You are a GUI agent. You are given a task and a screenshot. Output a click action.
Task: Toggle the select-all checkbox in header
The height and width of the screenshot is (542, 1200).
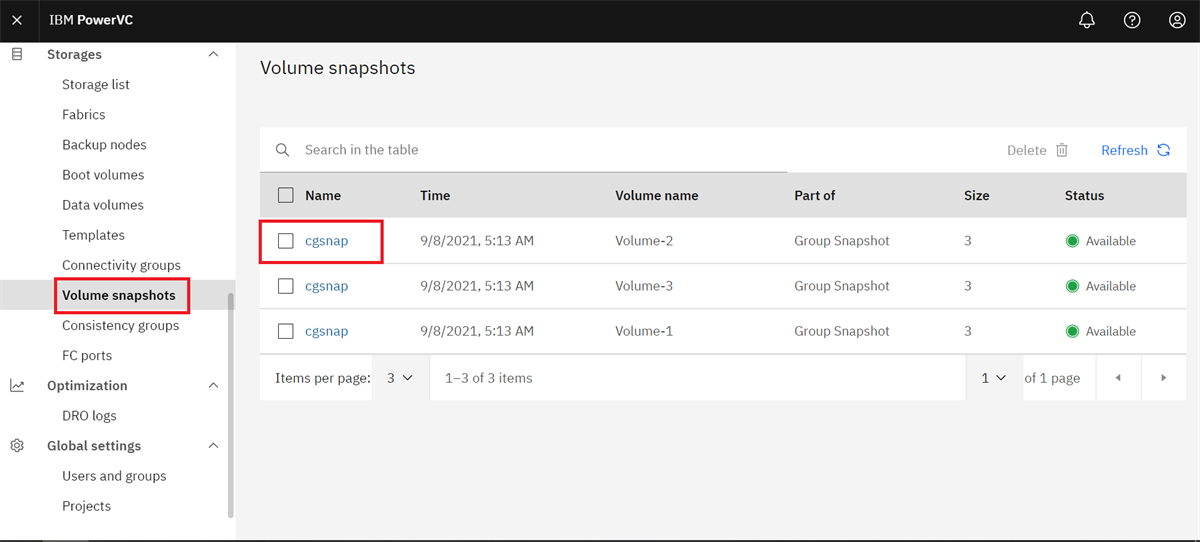click(286, 196)
